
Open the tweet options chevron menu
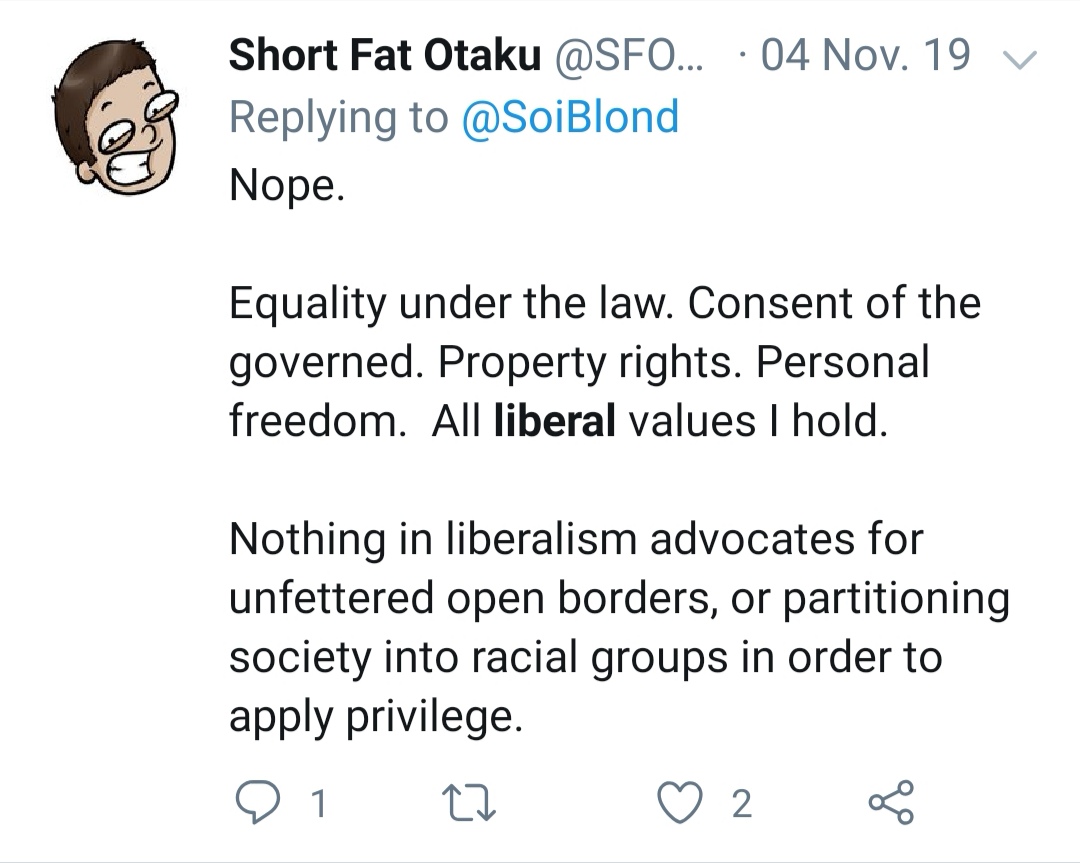[x=1020, y=60]
